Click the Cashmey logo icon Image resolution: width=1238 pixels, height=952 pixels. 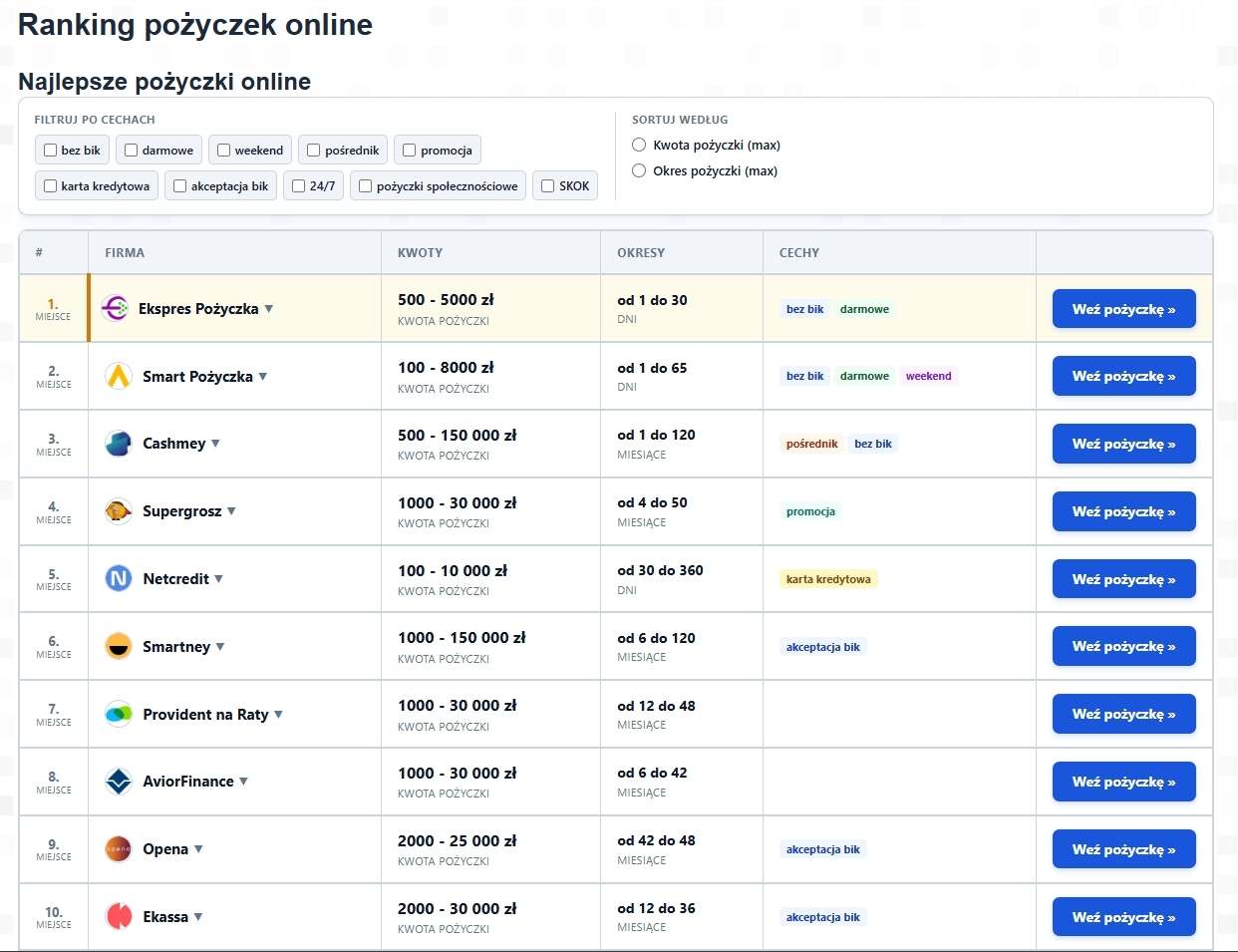(119, 444)
